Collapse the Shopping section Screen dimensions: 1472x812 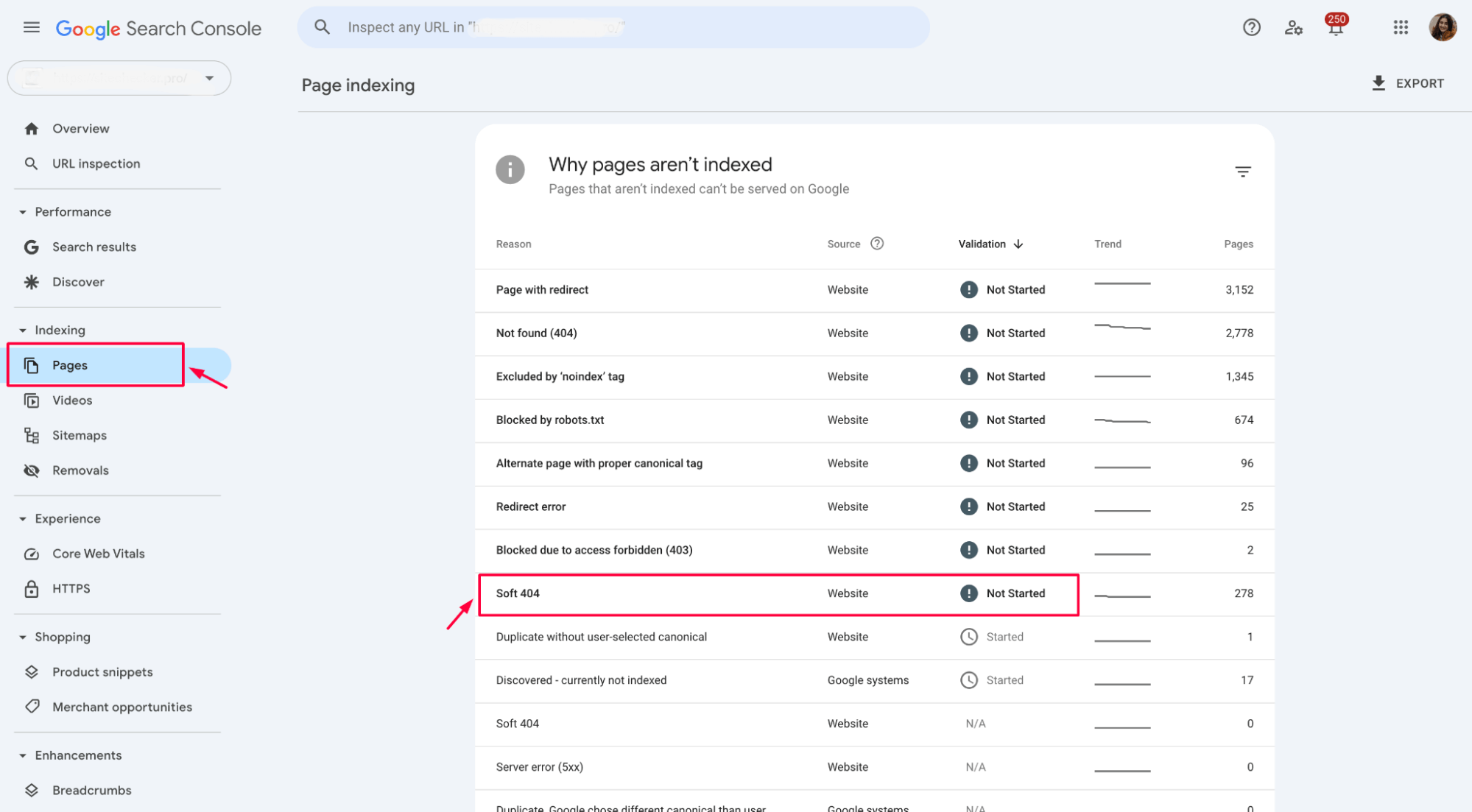pyautogui.click(x=23, y=637)
